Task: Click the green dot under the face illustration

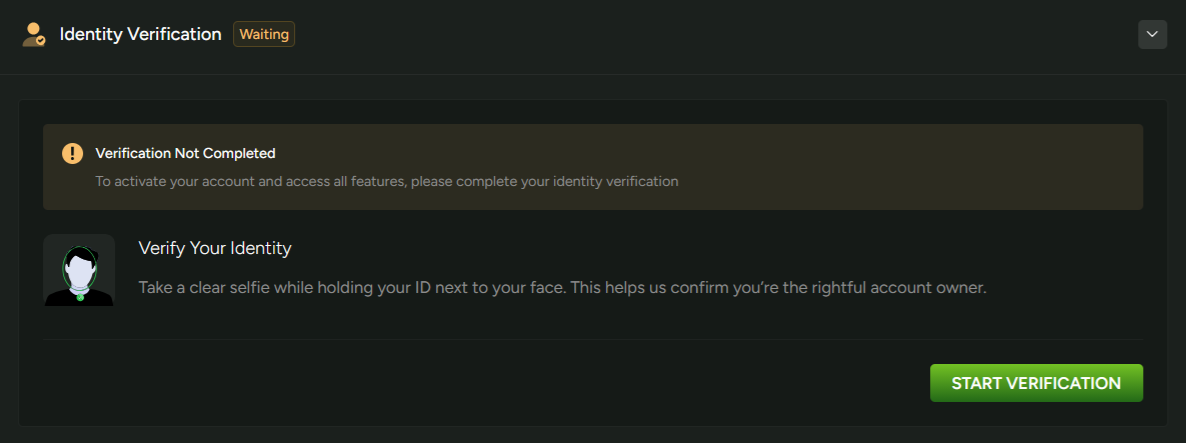Action: click(x=80, y=297)
